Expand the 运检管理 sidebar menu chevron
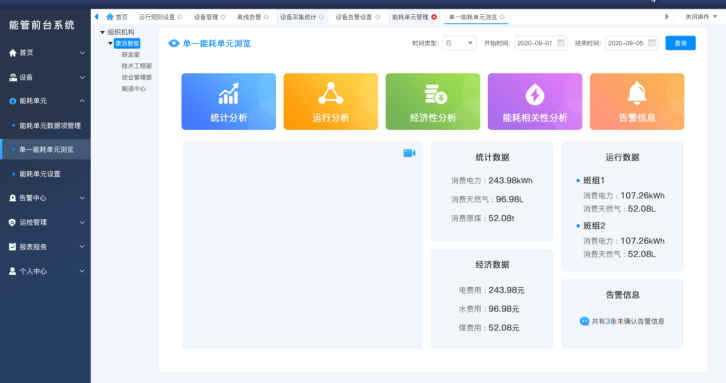 [82, 222]
